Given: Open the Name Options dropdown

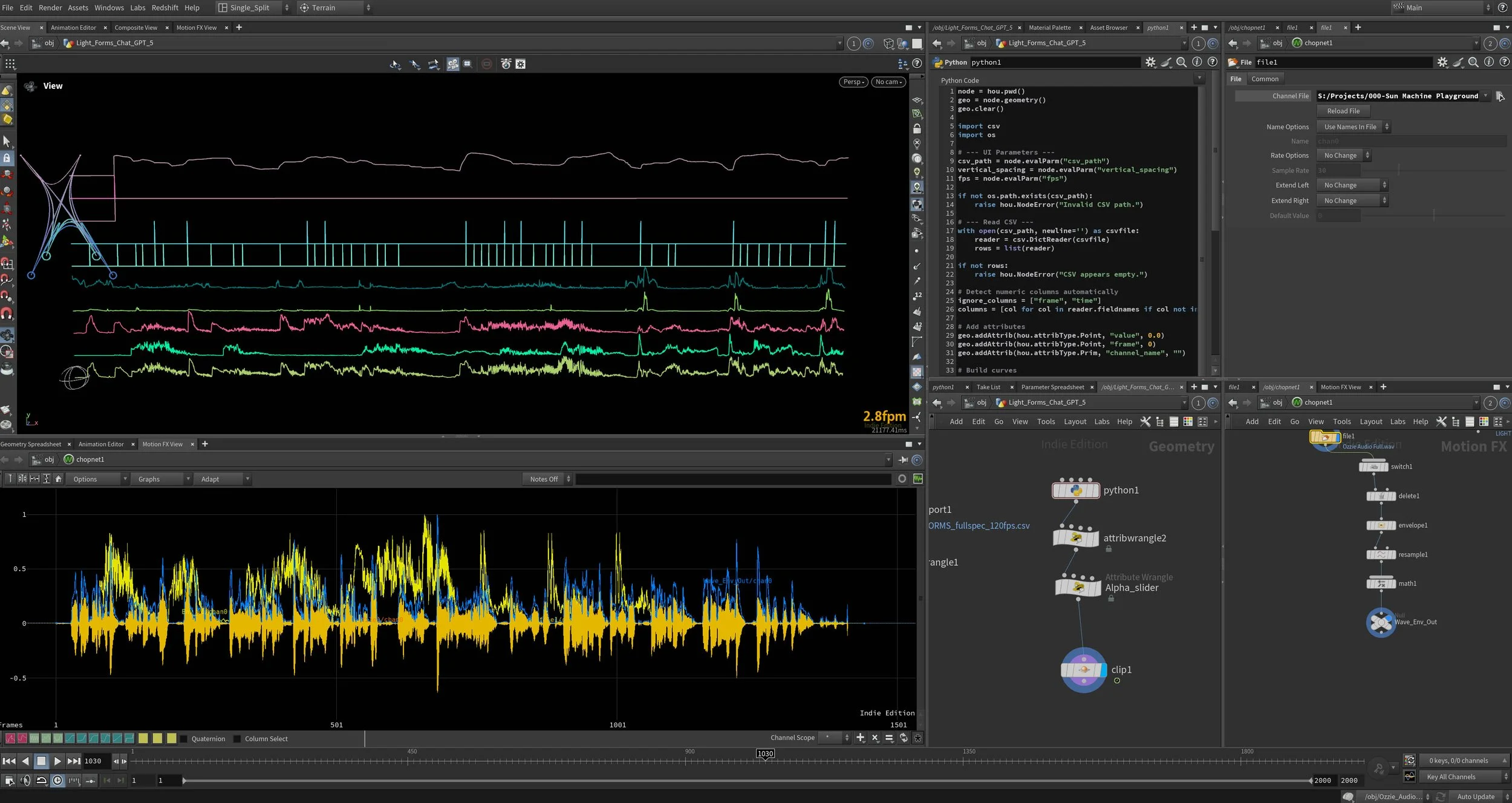Looking at the screenshot, I should coord(1354,127).
